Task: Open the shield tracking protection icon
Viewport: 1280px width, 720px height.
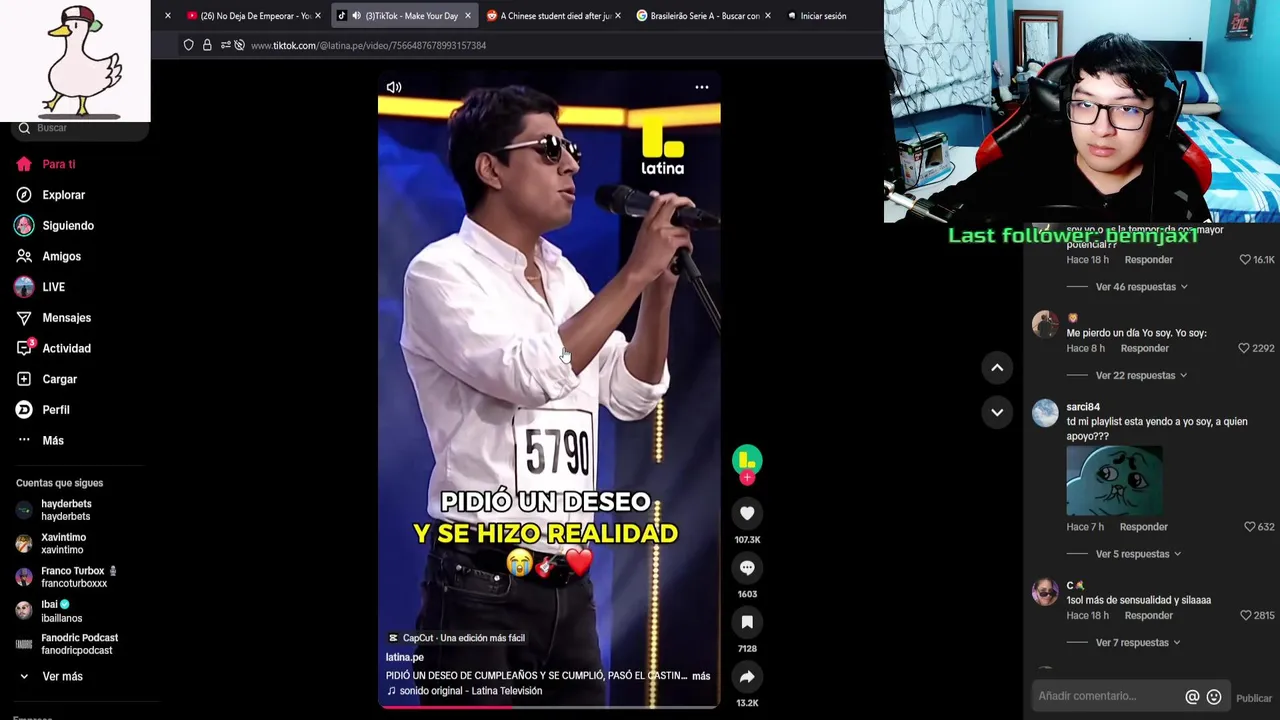Action: (188, 45)
